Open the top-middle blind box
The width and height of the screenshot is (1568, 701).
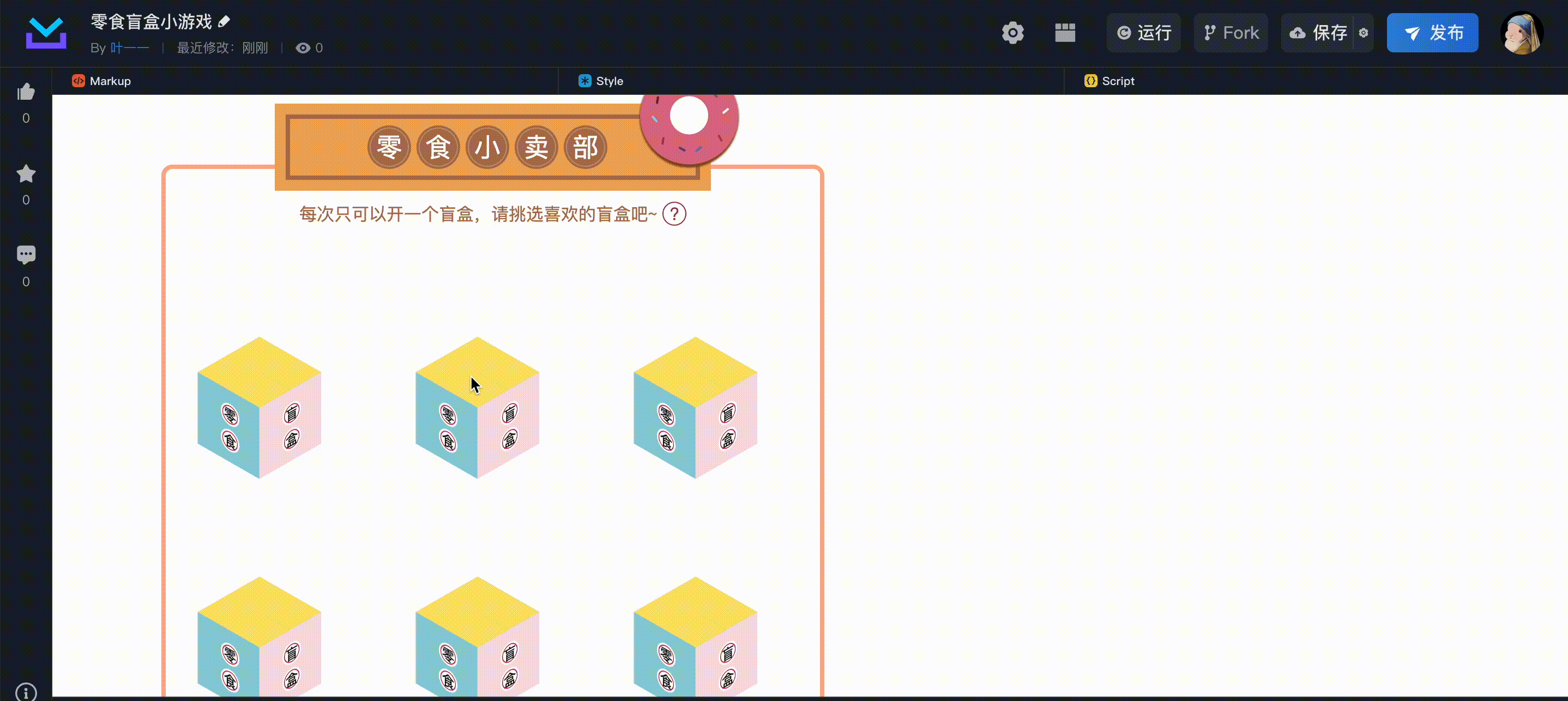tap(477, 408)
